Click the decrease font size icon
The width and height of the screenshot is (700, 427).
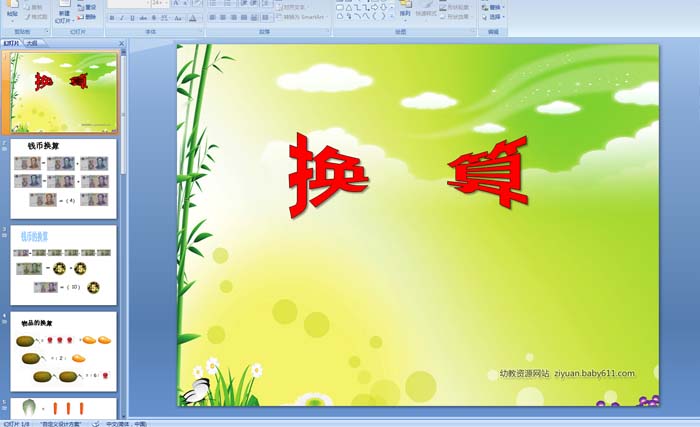point(185,3)
